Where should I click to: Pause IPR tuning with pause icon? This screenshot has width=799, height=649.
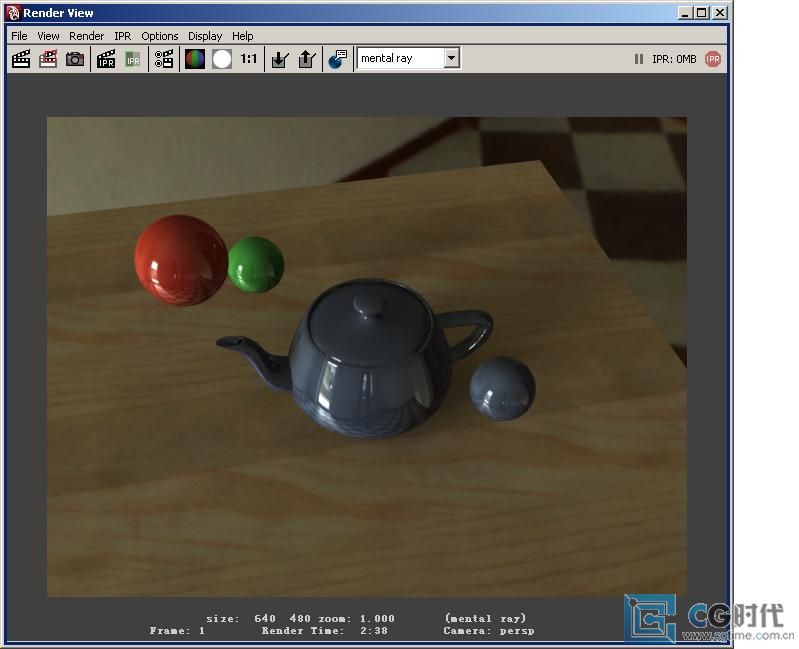click(x=638, y=59)
